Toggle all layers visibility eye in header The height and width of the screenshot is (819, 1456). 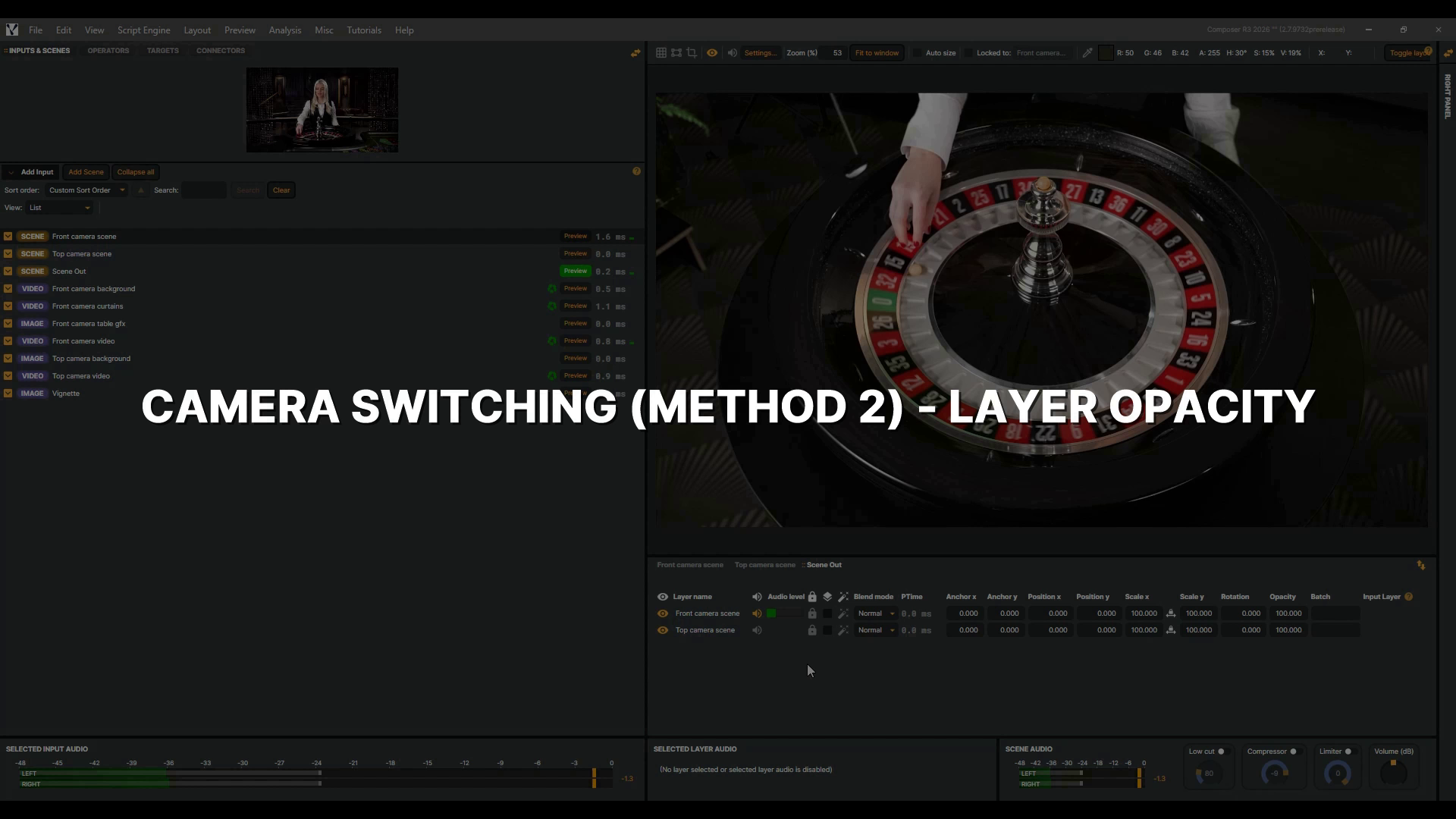pyautogui.click(x=663, y=597)
